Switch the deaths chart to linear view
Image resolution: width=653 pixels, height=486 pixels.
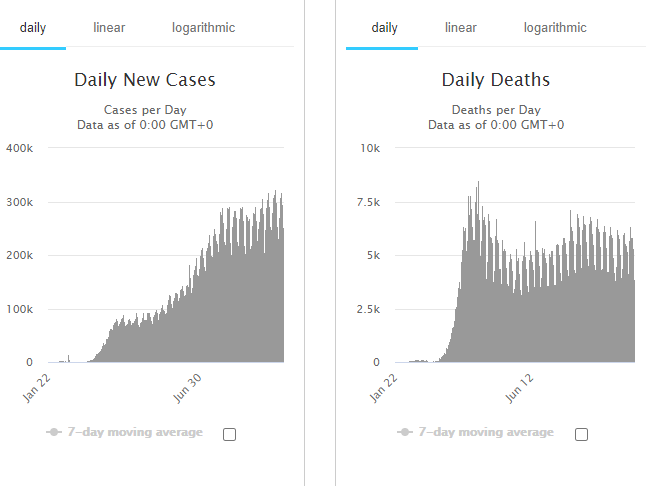pos(461,27)
